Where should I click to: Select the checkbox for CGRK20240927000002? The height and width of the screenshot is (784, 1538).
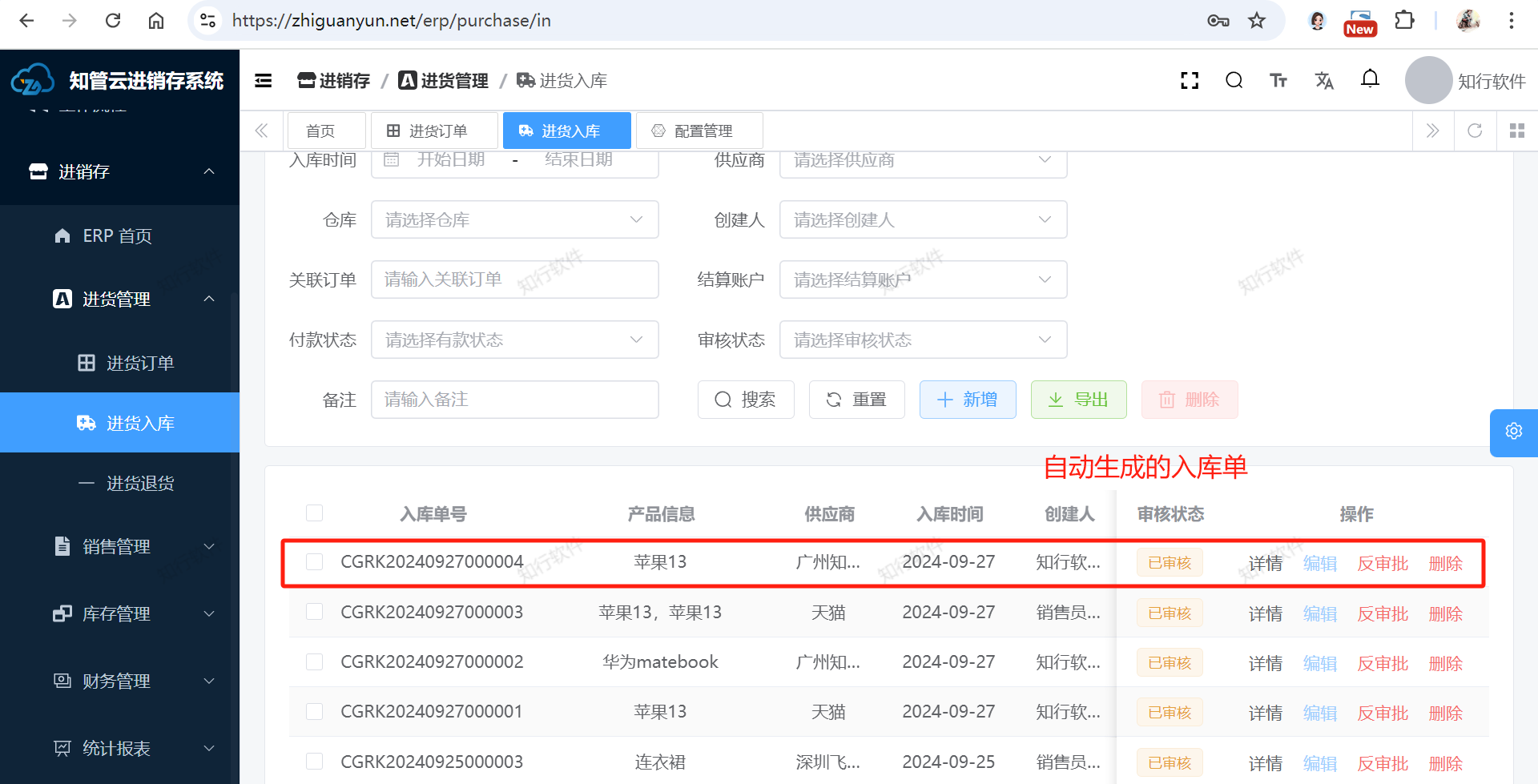(x=314, y=662)
